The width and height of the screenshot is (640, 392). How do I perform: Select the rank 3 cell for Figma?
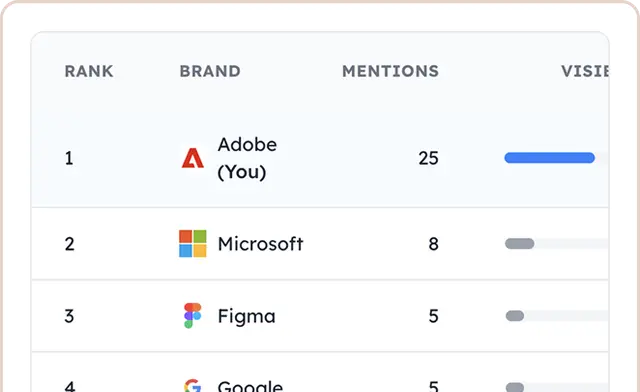coord(69,316)
